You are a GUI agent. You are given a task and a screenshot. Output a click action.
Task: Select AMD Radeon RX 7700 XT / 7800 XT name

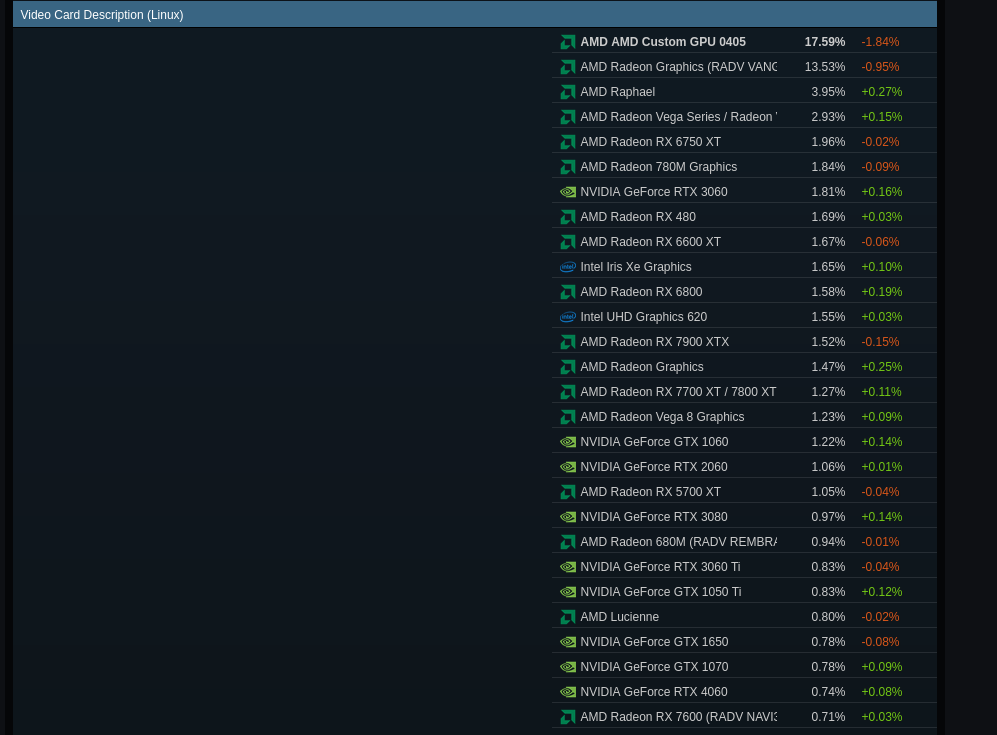tap(678, 392)
